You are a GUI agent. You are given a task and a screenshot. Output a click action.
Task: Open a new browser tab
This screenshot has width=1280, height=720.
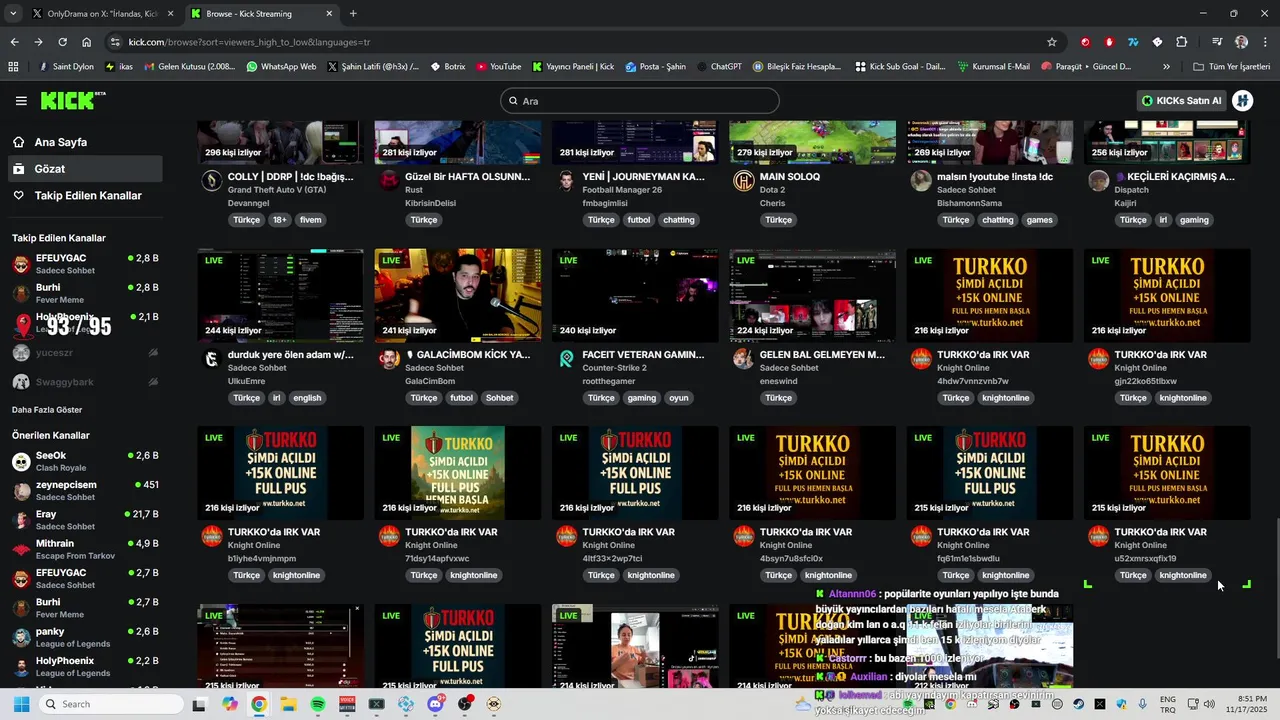353,14
